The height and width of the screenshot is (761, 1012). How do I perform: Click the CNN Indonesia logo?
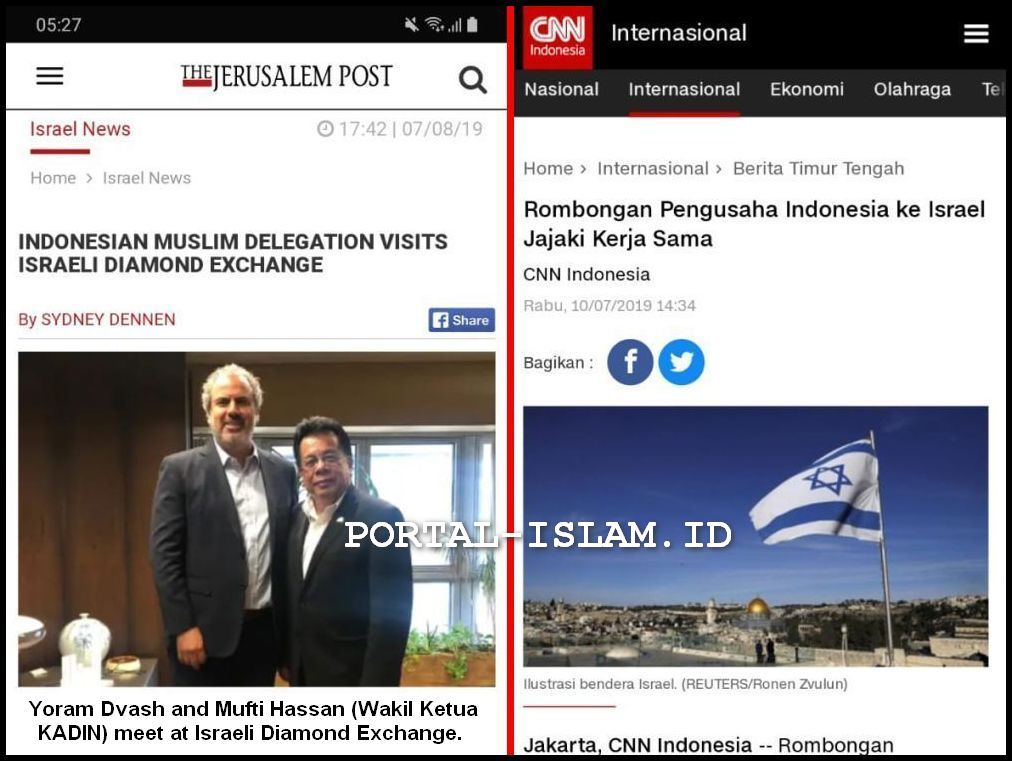click(557, 37)
